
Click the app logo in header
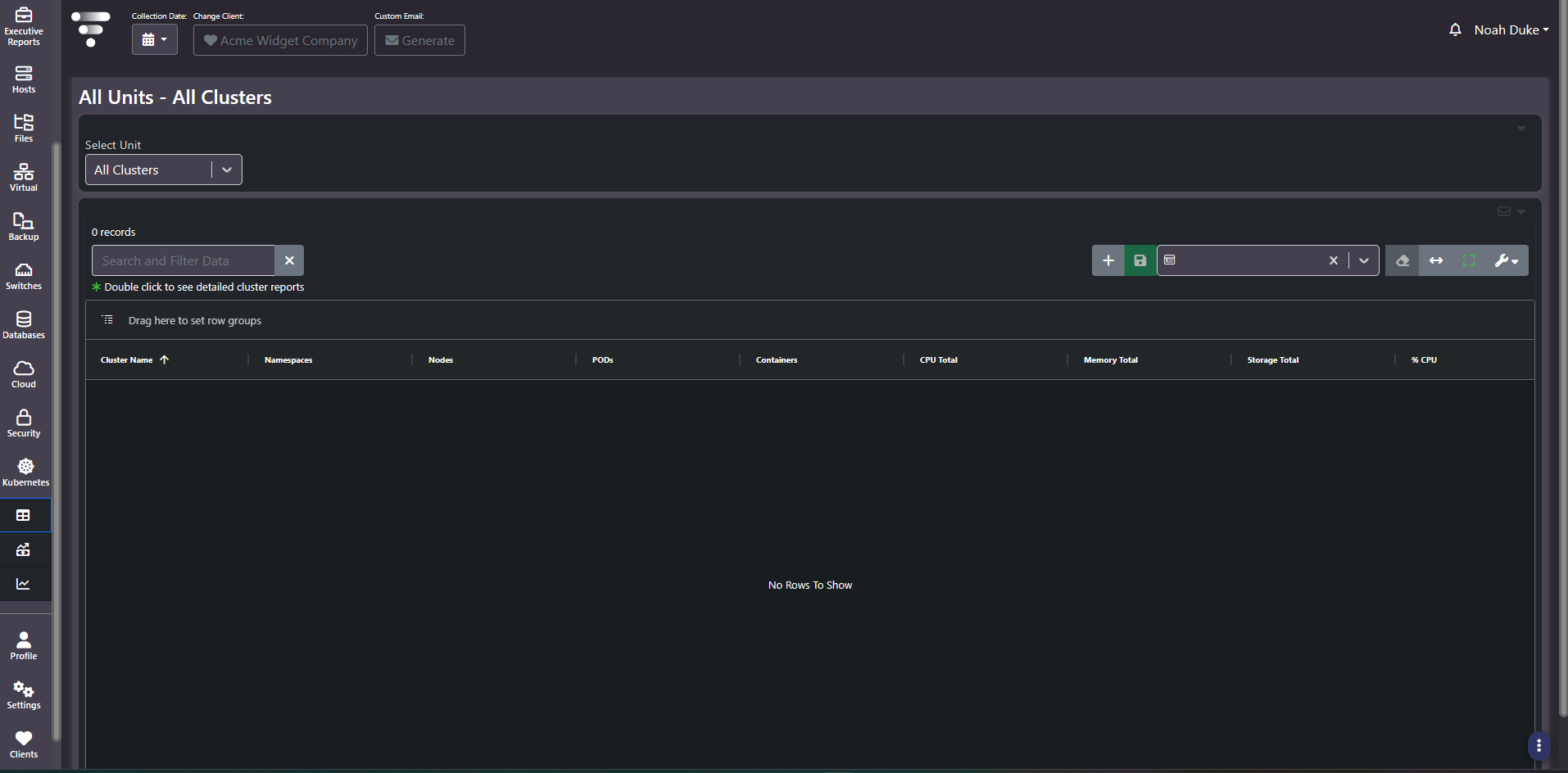tap(91, 29)
